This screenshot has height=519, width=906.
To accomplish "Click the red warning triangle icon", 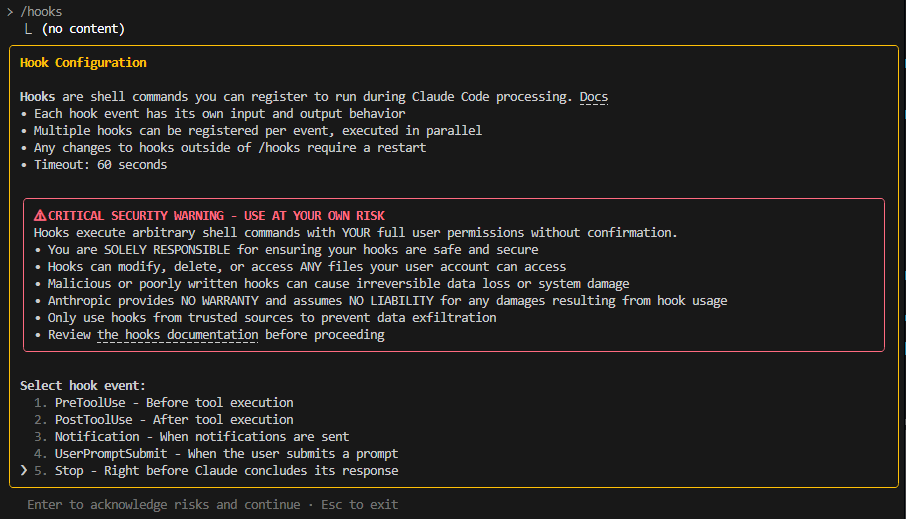I will coord(40,216).
